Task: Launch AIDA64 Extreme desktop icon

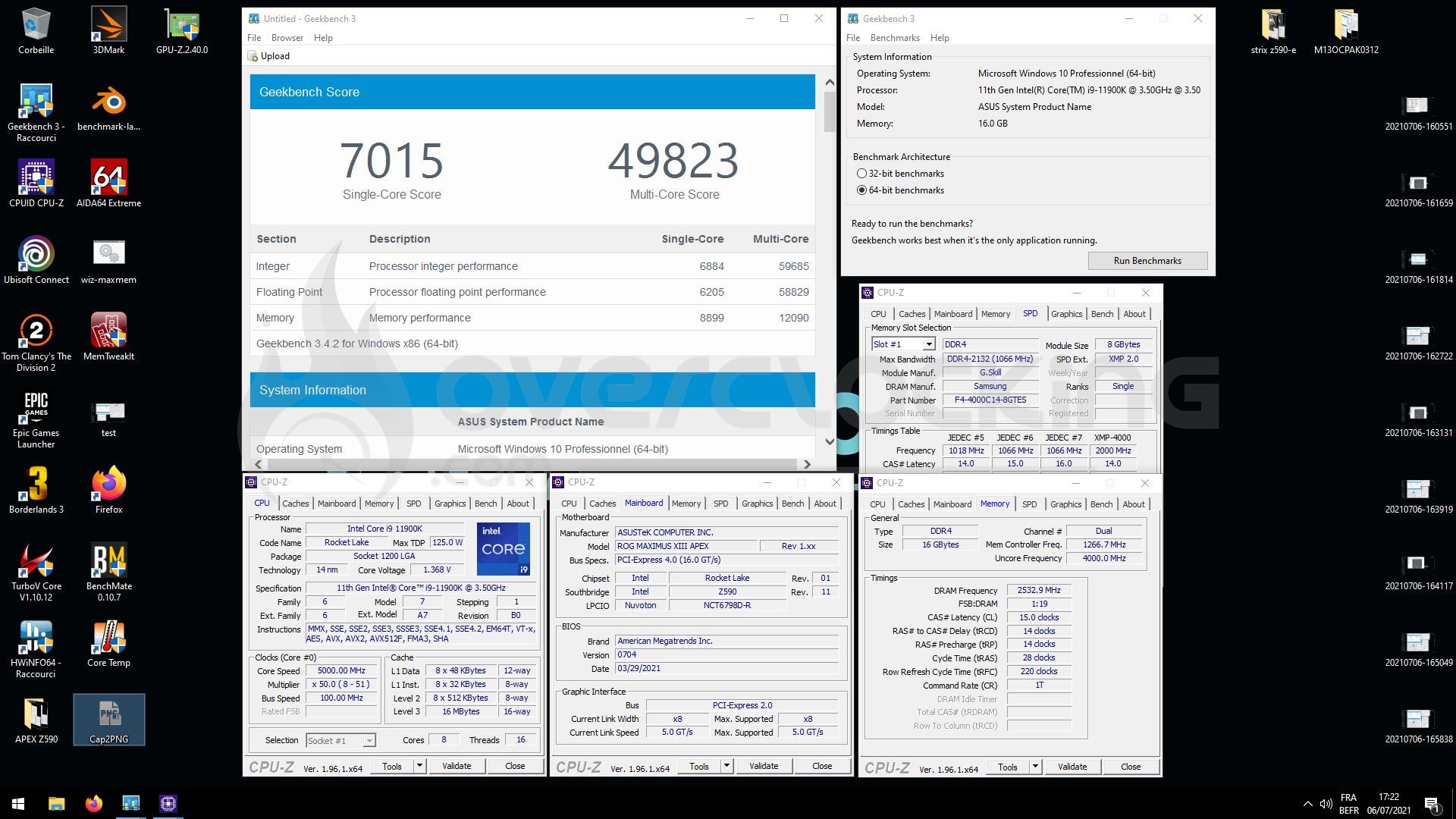Action: pyautogui.click(x=108, y=184)
